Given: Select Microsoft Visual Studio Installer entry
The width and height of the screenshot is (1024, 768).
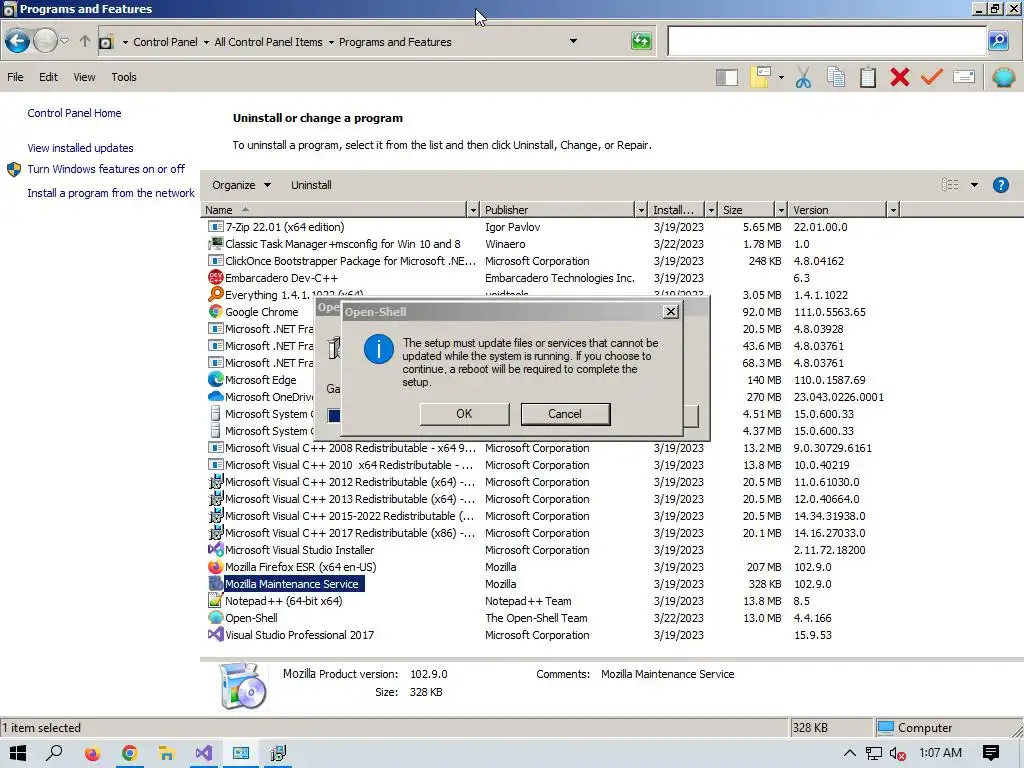Looking at the screenshot, I should 299,550.
